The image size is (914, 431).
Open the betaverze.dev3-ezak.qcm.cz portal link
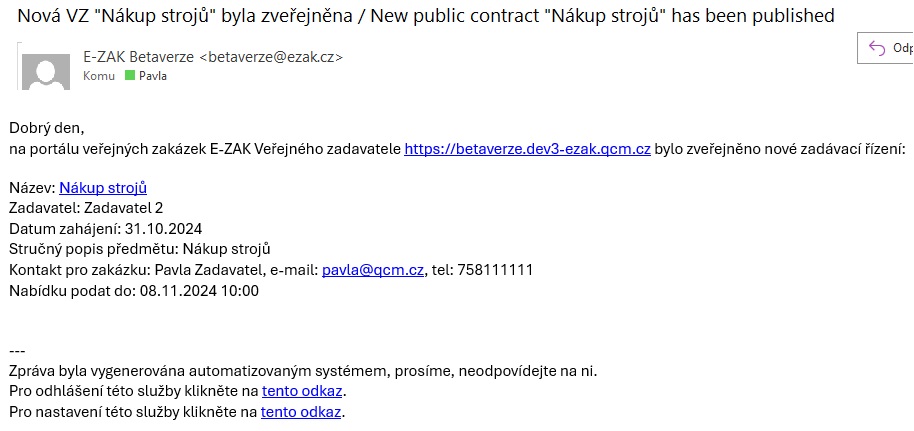click(x=527, y=149)
